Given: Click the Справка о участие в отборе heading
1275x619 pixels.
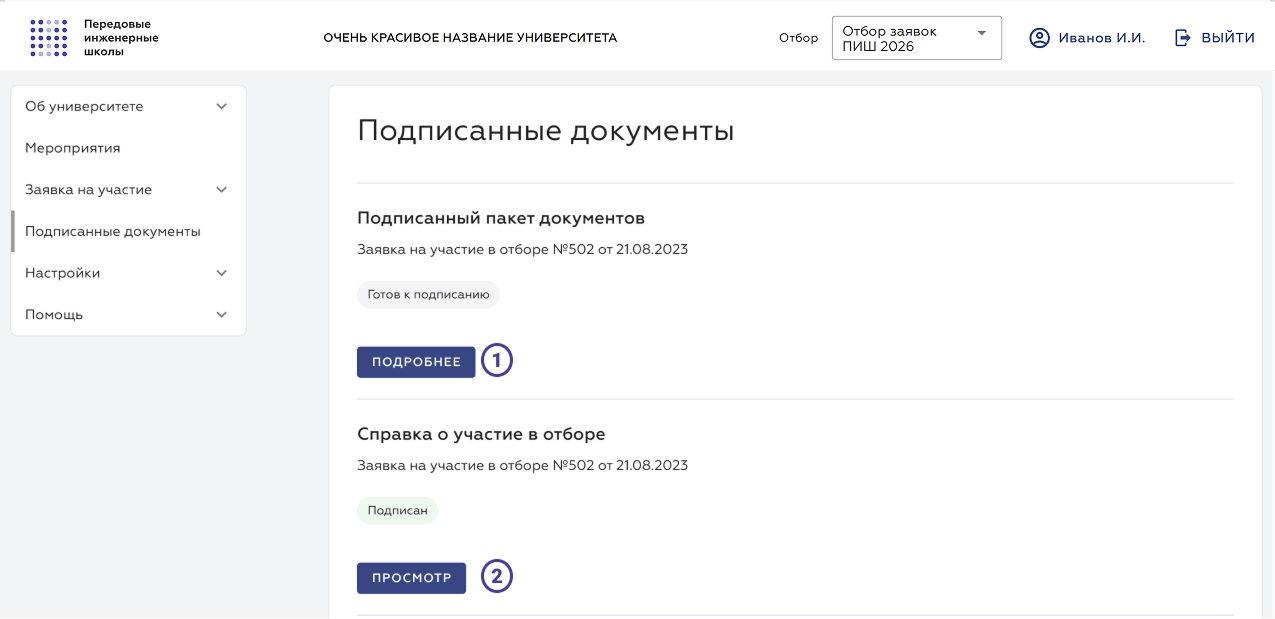Looking at the screenshot, I should (481, 434).
